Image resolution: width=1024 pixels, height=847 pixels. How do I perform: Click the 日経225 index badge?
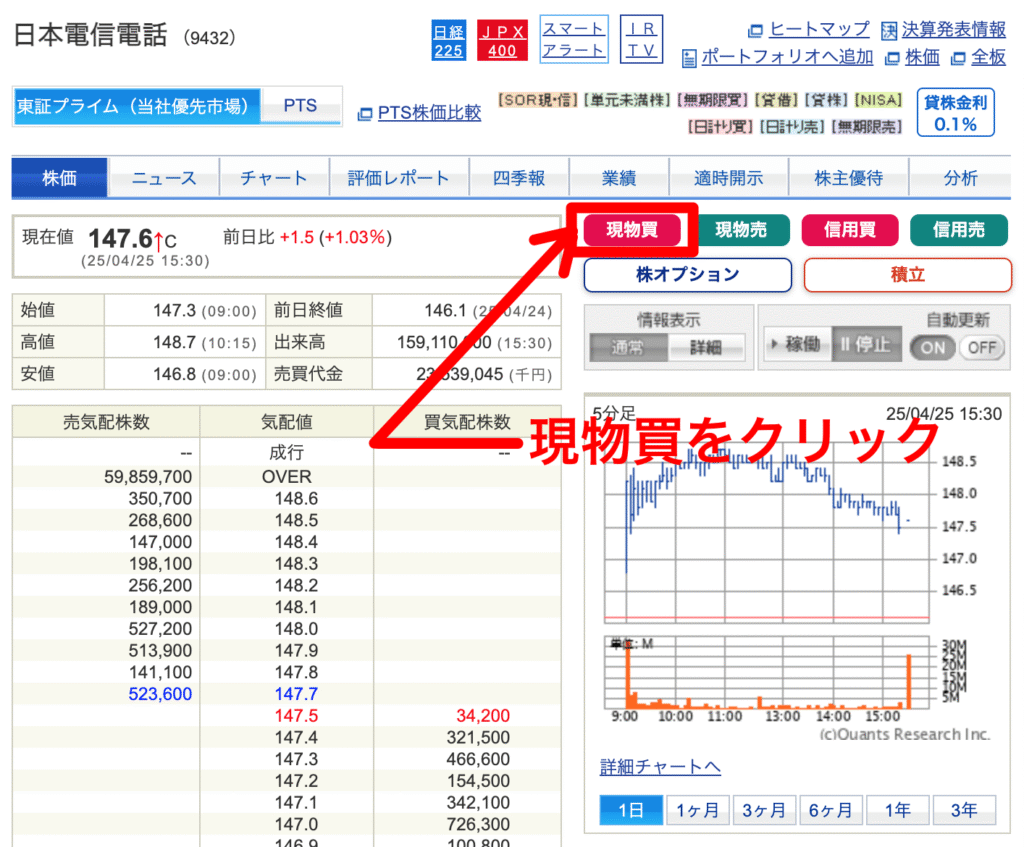click(x=449, y=40)
